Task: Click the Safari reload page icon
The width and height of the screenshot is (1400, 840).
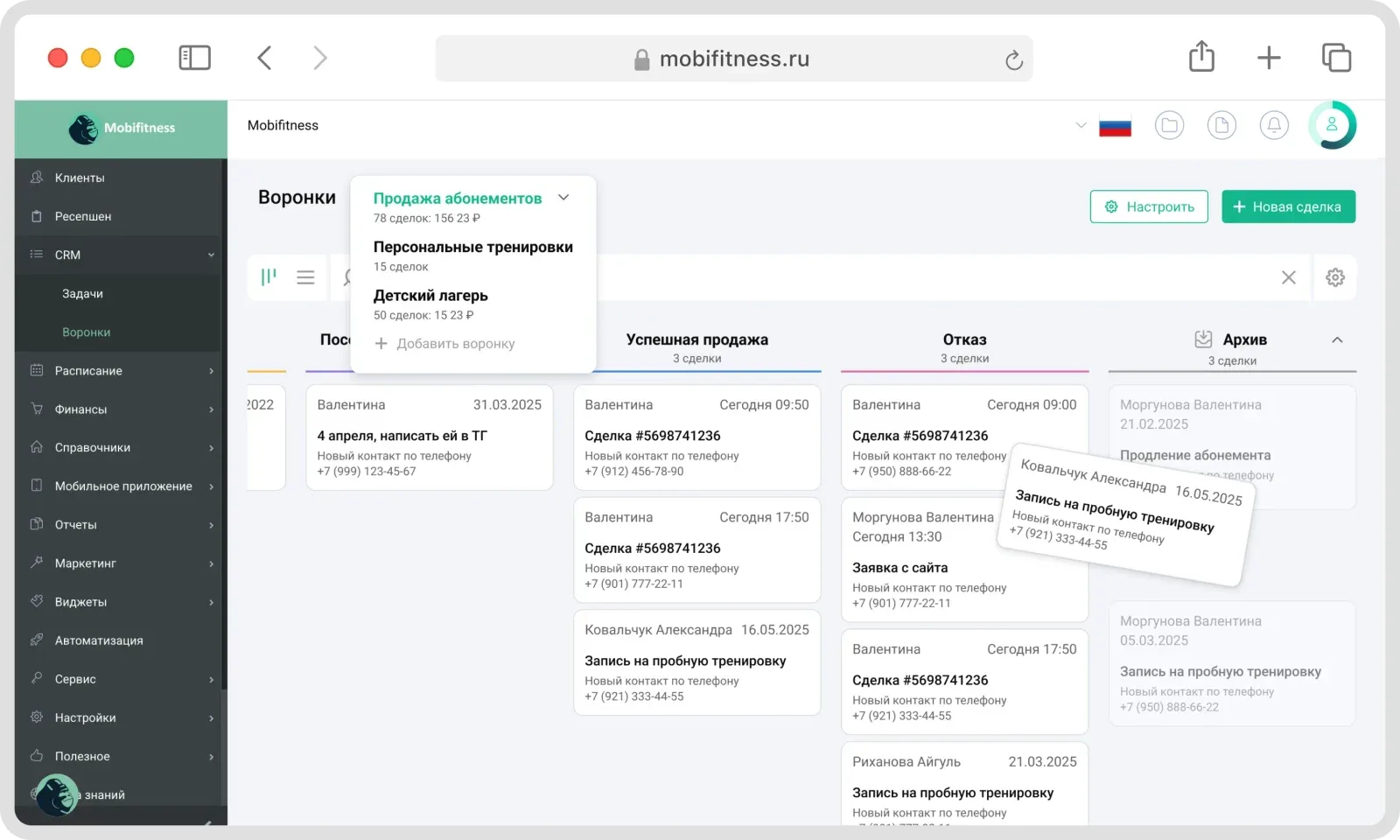Action: coord(1013,59)
